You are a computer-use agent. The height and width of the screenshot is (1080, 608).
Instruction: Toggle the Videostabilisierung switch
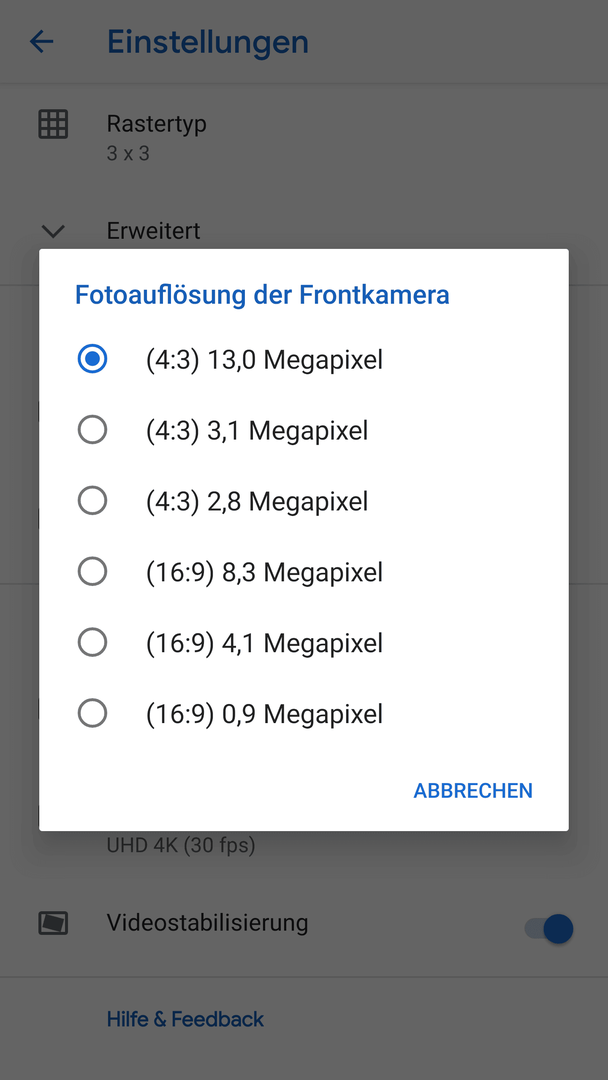(x=549, y=928)
